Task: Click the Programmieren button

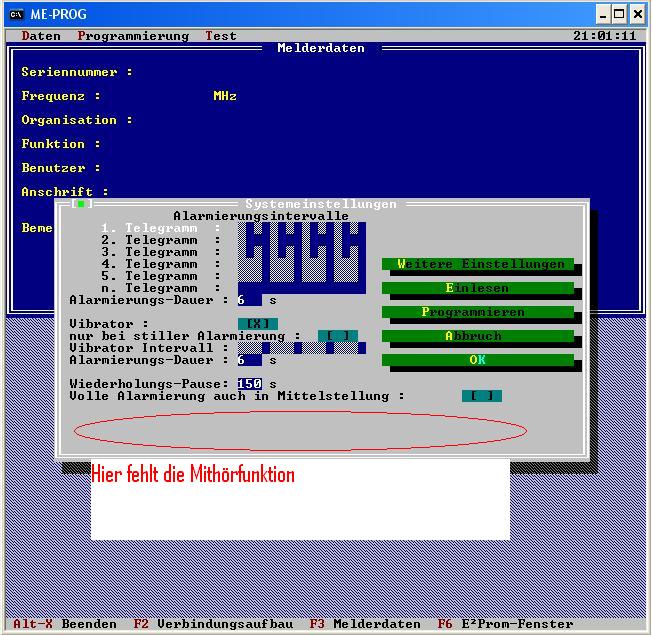Action: point(478,312)
